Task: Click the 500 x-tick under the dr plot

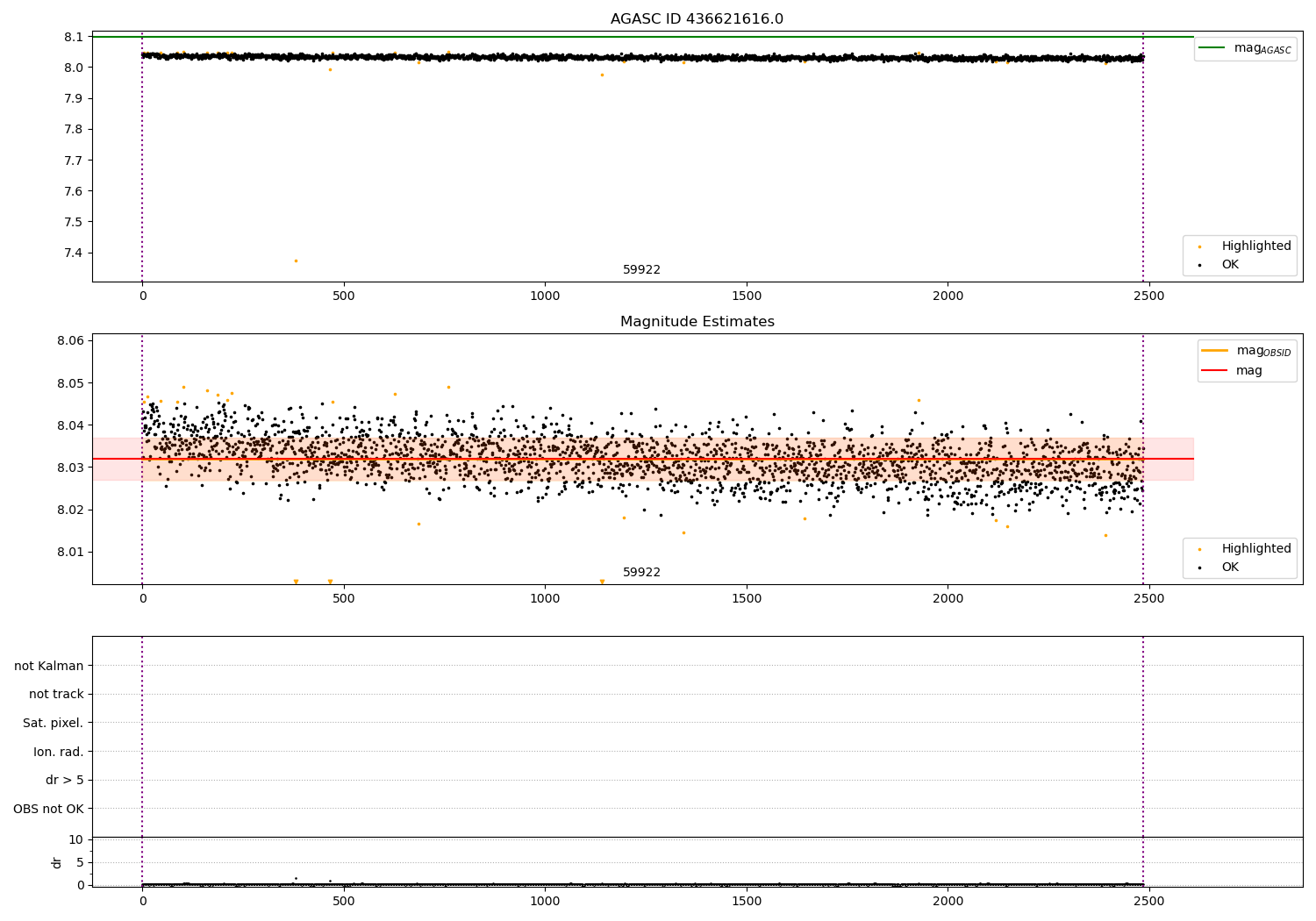Action: (x=344, y=900)
